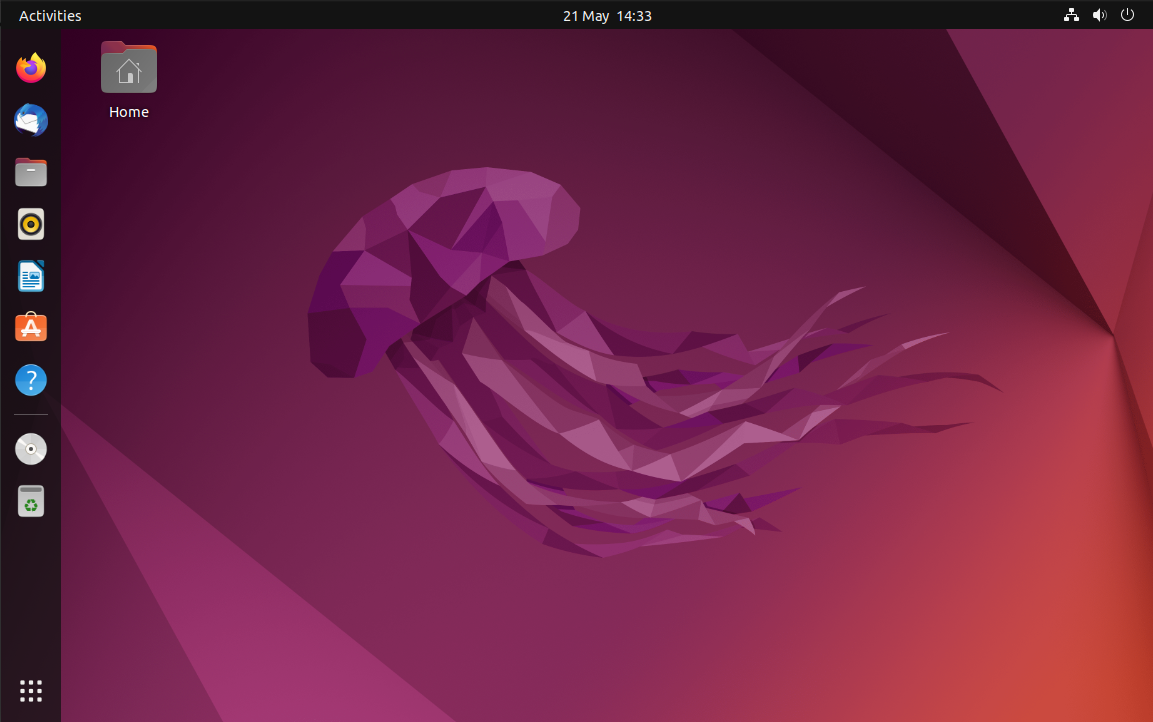This screenshot has width=1153, height=722.
Task: Click the wired network status icon
Action: coord(1071,15)
